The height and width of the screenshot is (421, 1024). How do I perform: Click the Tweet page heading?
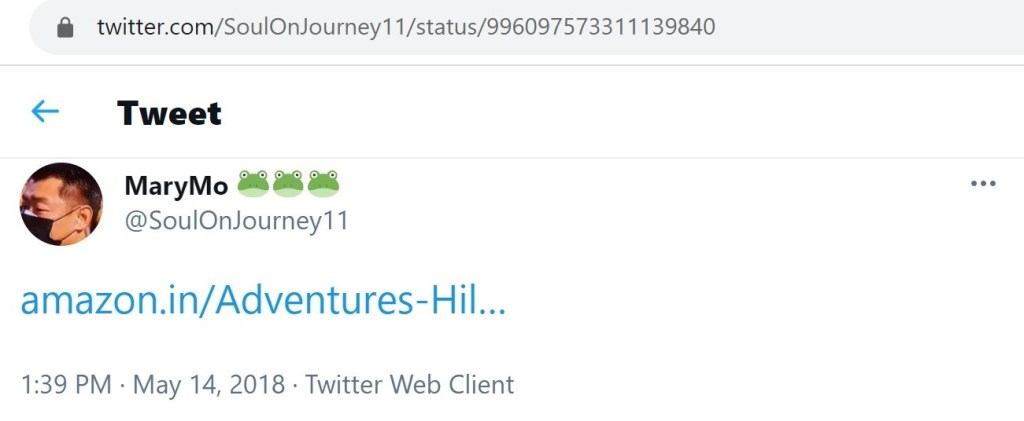coord(169,113)
